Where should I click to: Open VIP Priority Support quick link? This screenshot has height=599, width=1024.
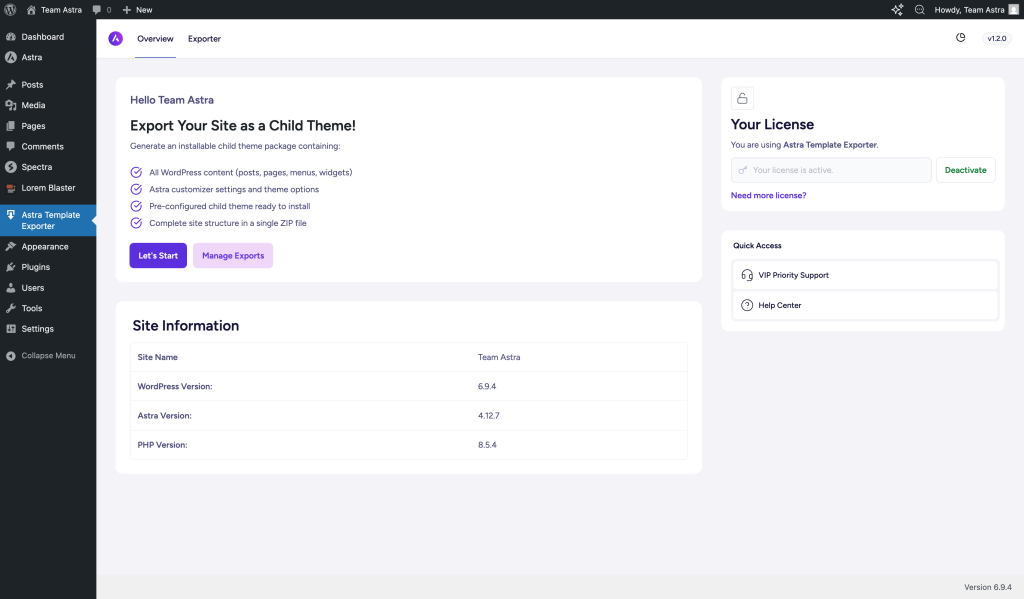click(x=865, y=275)
